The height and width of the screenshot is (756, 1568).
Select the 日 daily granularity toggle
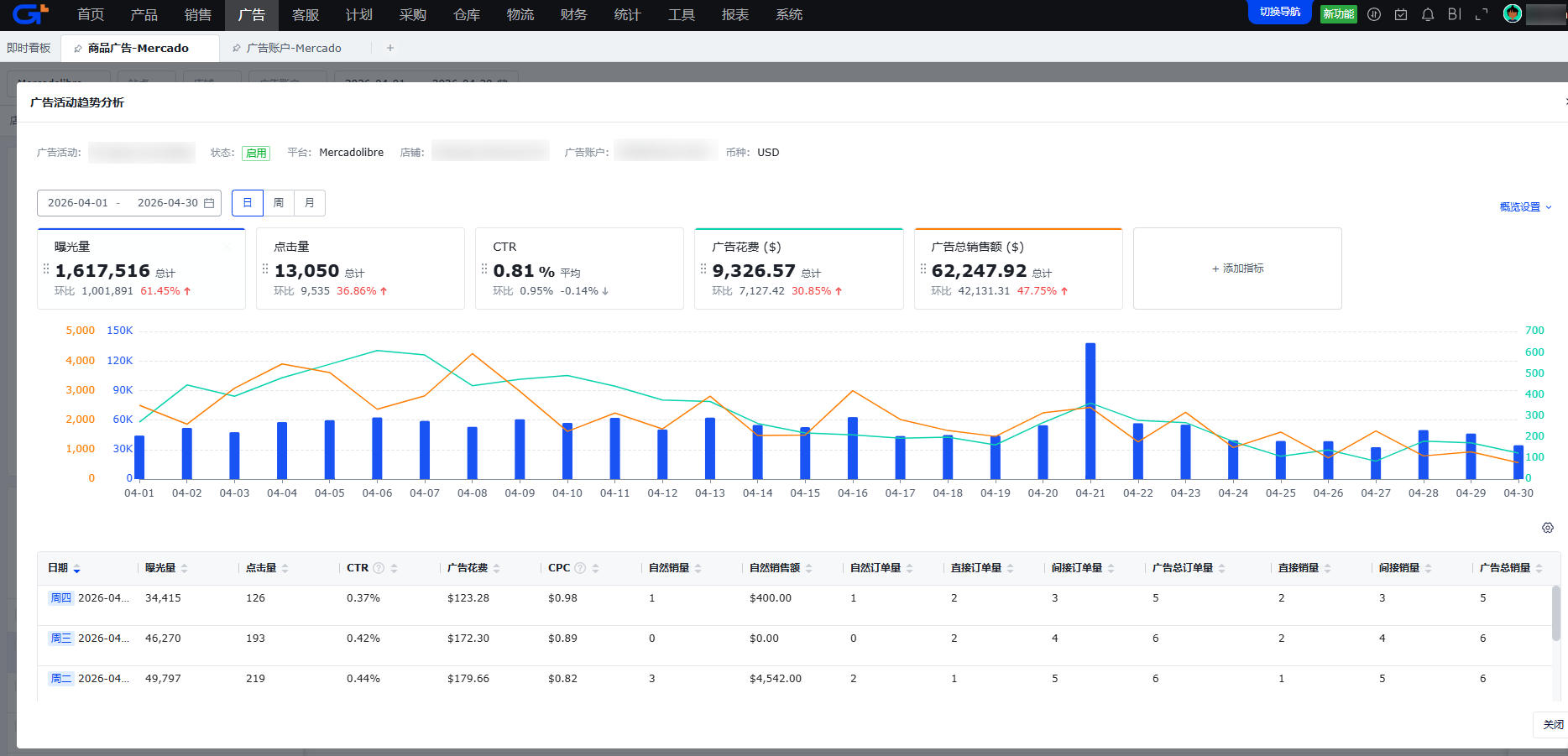[248, 203]
